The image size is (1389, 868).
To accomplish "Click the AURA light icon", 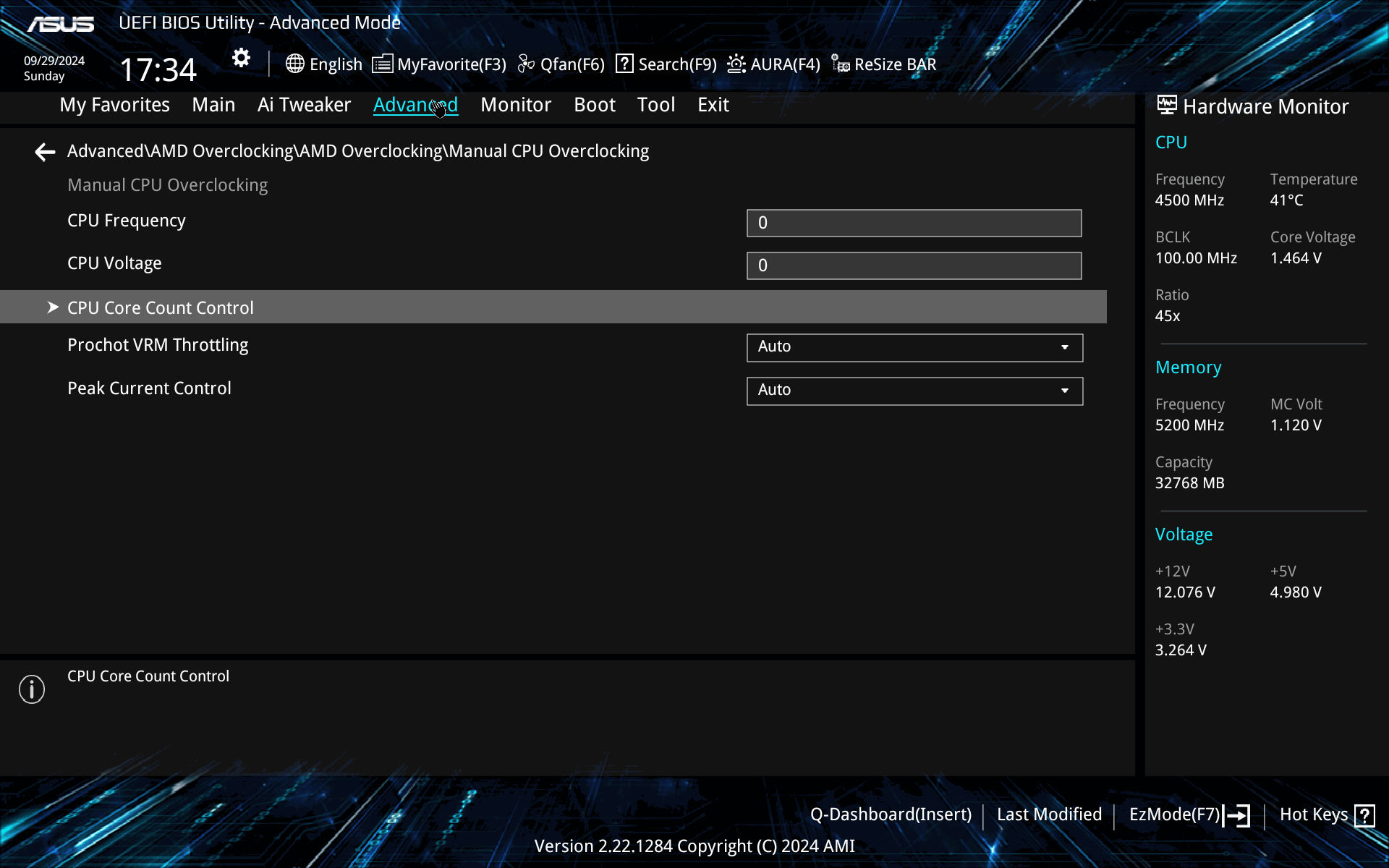I will click(x=736, y=64).
